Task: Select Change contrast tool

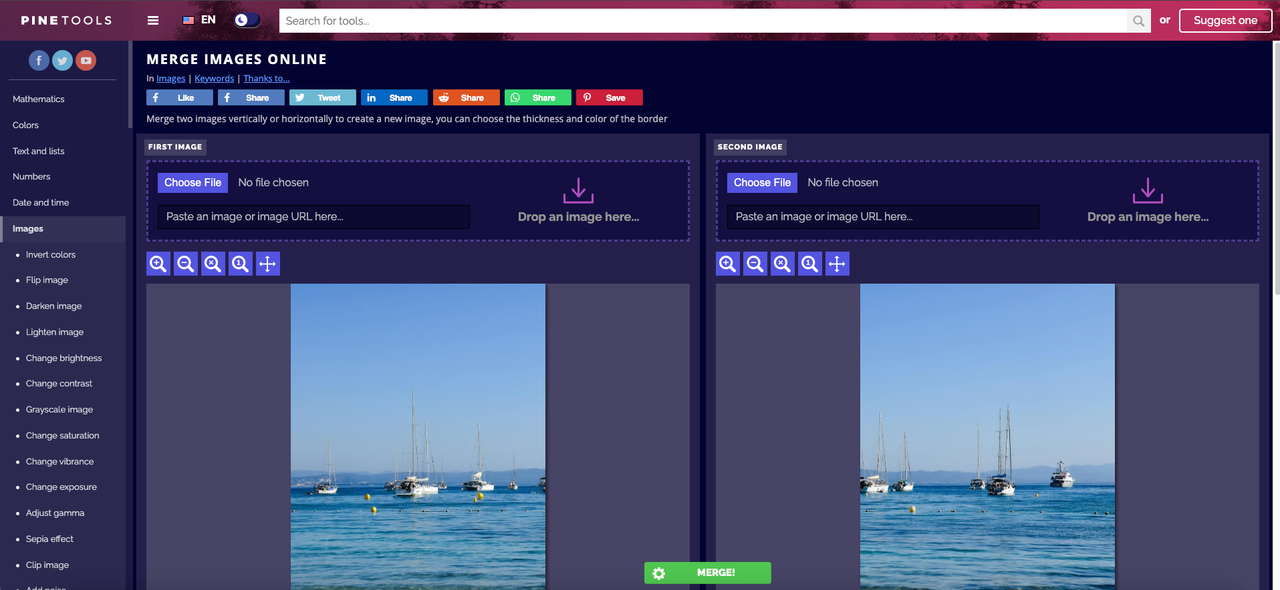Action: [59, 384]
